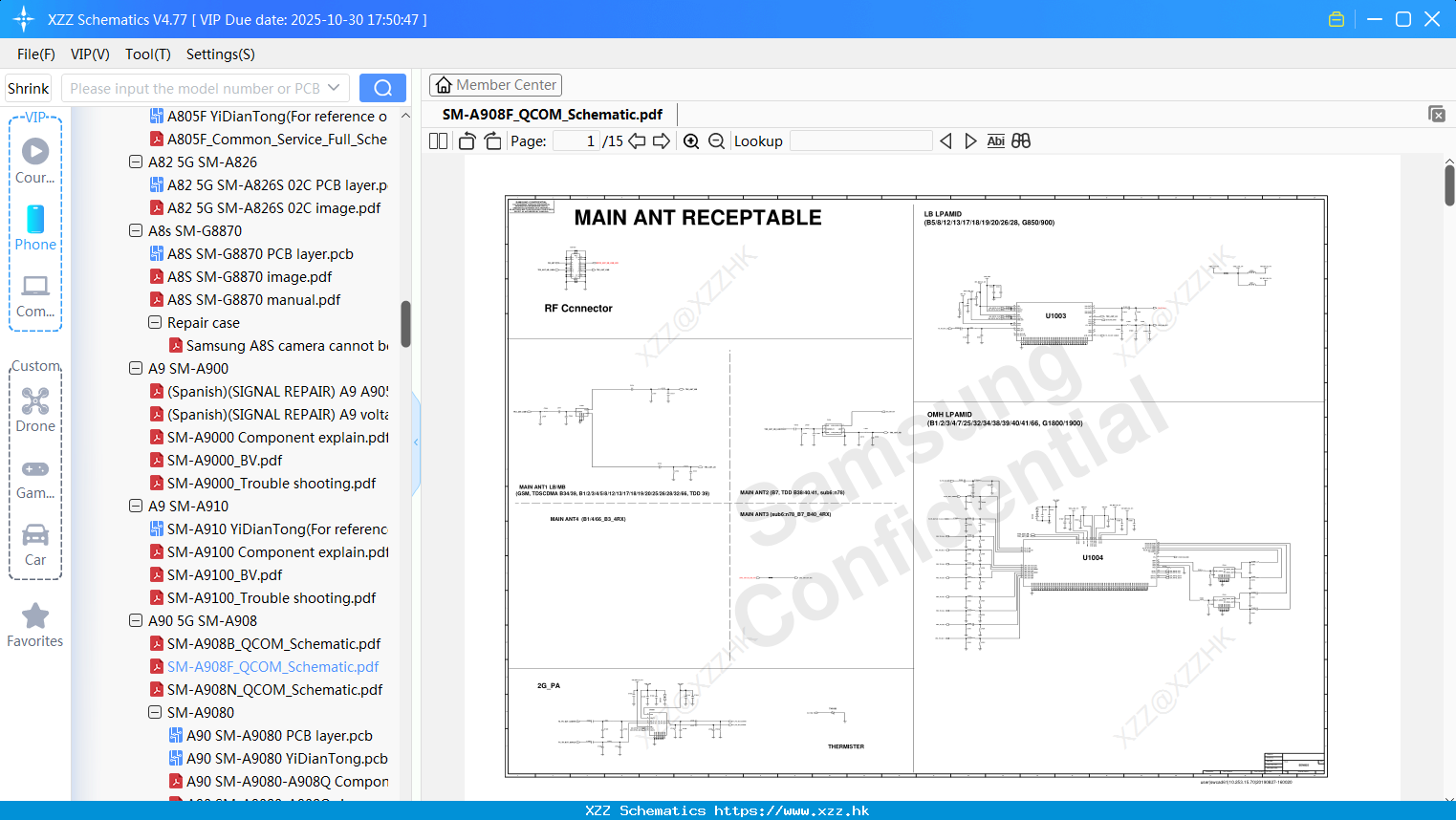
Task: Open the Tool menu
Action: (148, 54)
